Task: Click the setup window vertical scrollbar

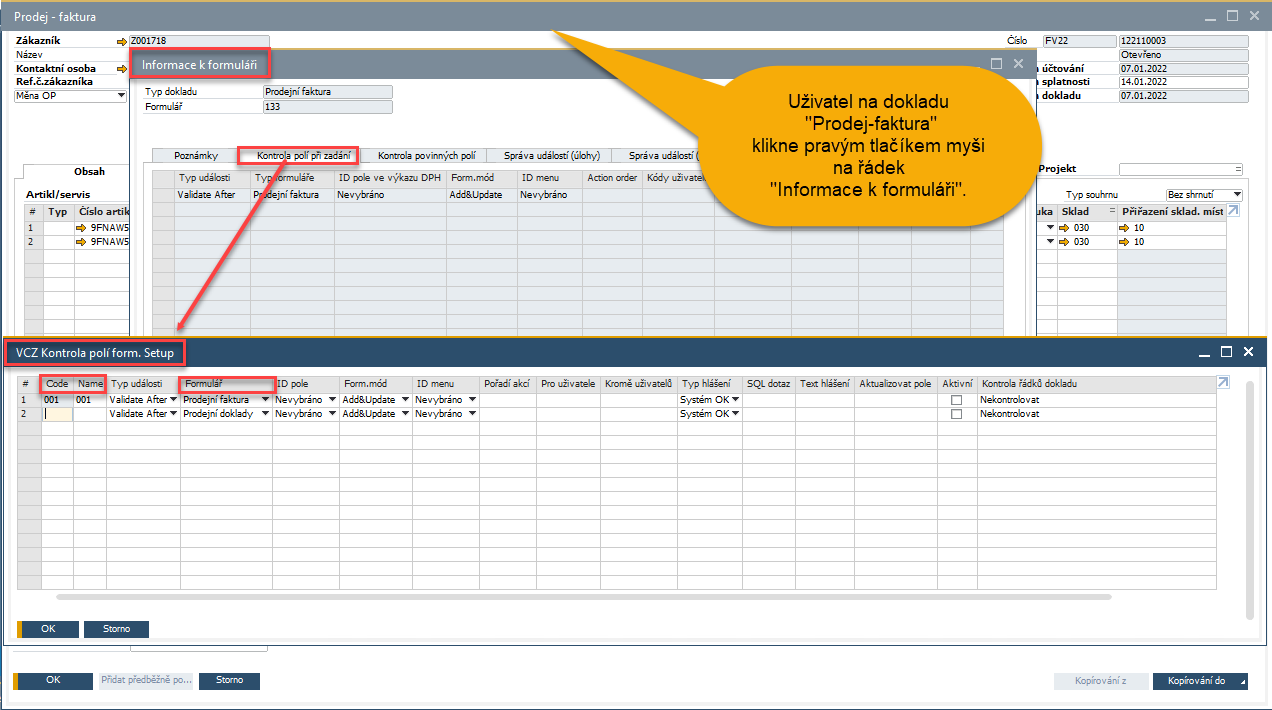Action: pyautogui.click(x=1248, y=500)
